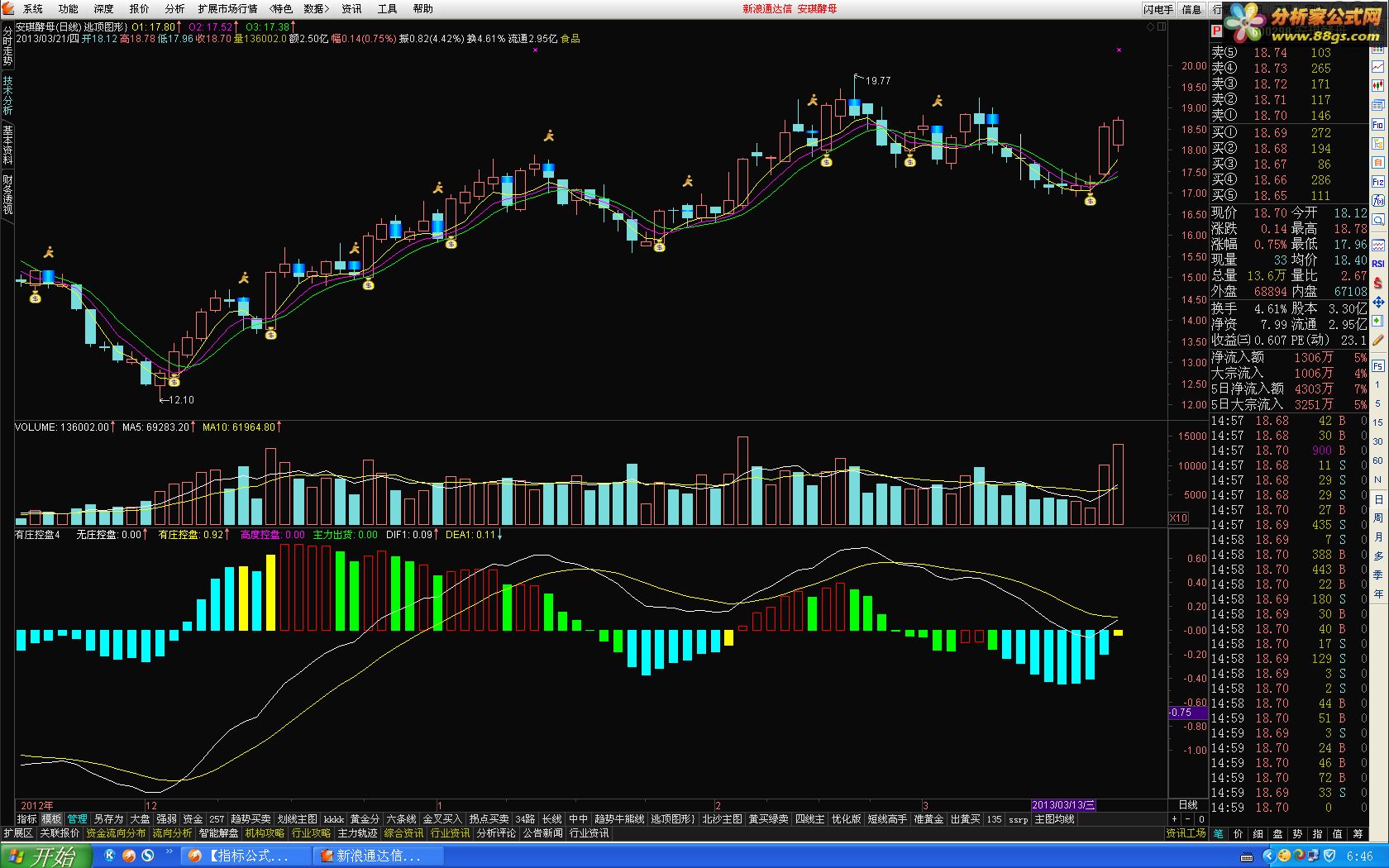Select 1-minute period in right toolbar
Image resolution: width=1389 pixels, height=868 pixels.
pyautogui.click(x=1377, y=384)
